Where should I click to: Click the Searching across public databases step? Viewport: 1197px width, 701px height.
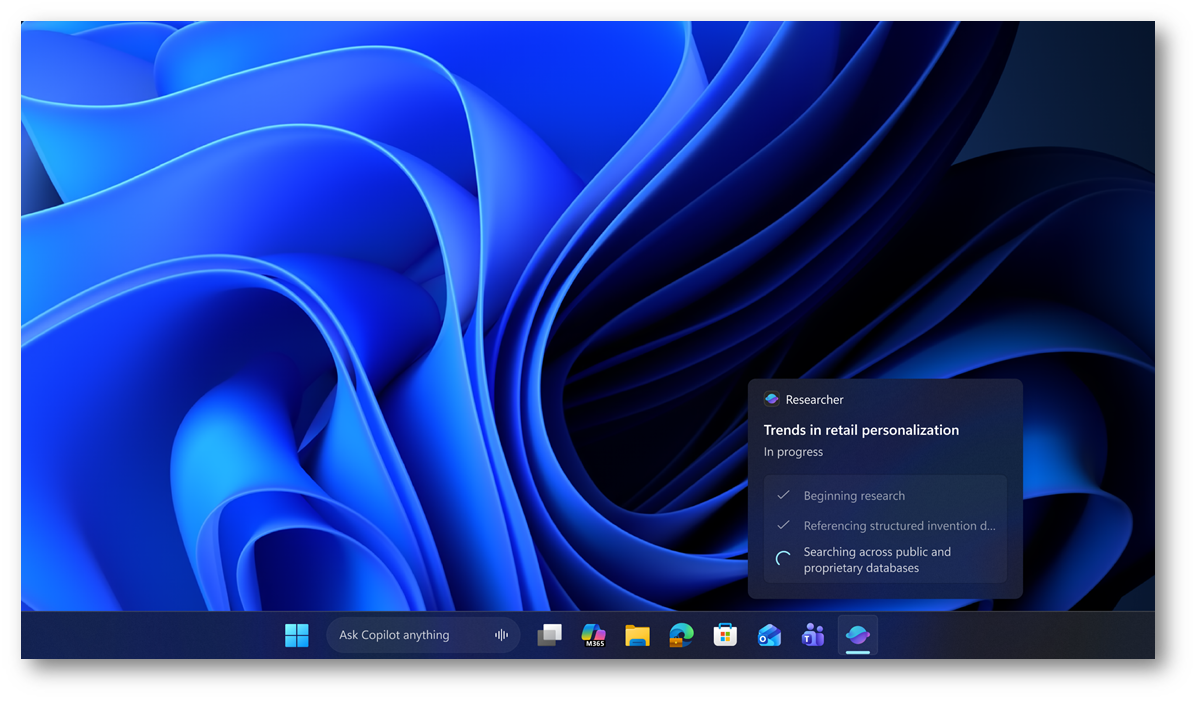877,560
